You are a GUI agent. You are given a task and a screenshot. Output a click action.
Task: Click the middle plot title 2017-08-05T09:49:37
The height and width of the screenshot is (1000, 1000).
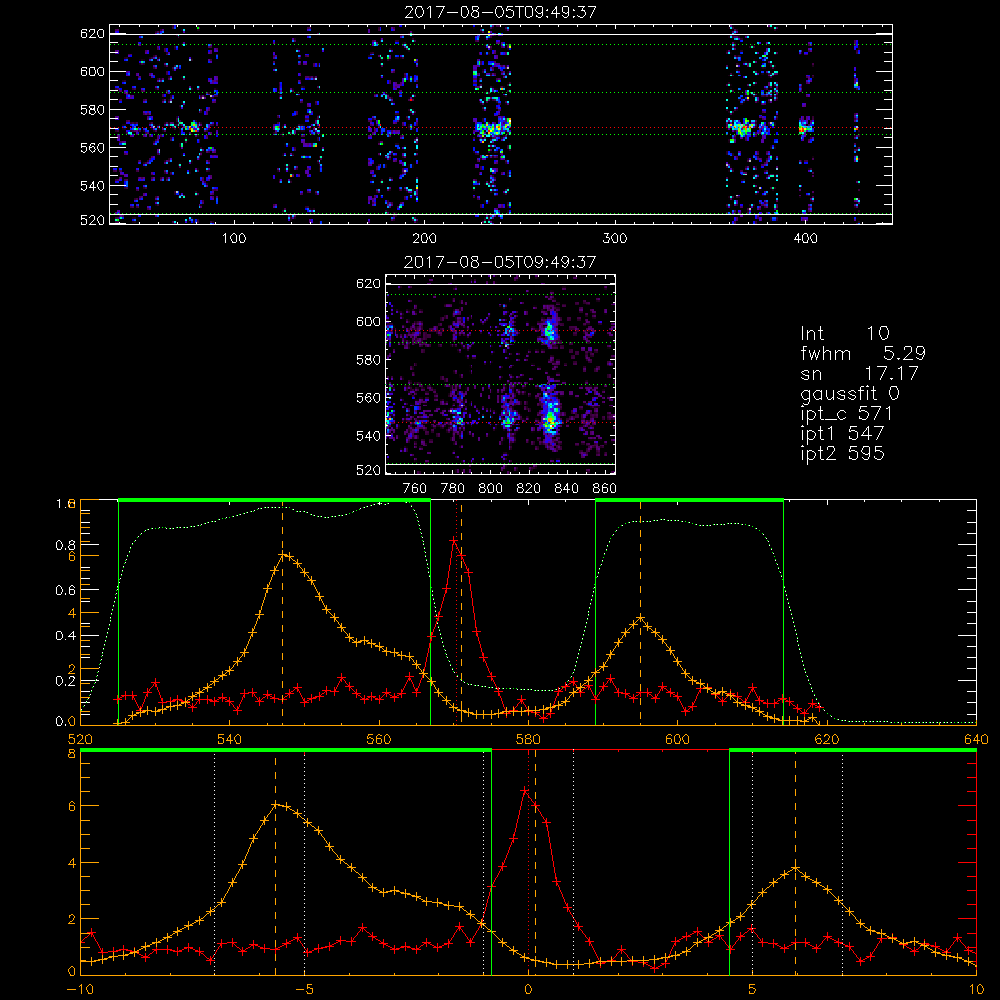click(500, 262)
